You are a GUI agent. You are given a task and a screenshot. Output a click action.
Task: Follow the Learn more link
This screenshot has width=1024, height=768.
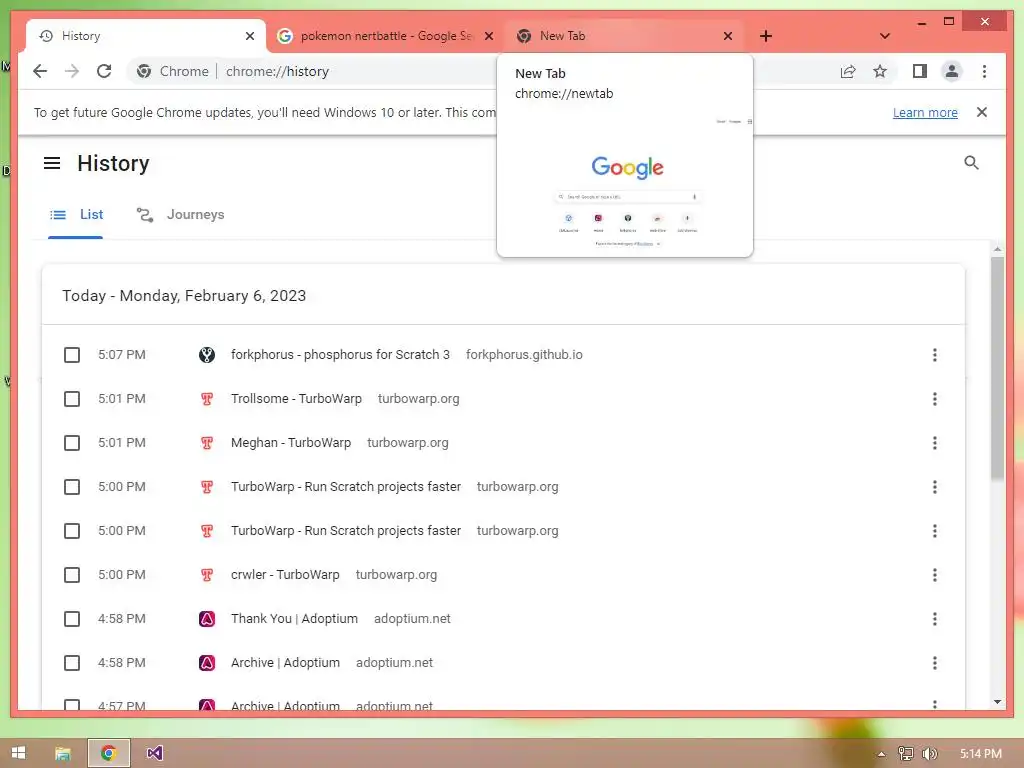click(925, 112)
